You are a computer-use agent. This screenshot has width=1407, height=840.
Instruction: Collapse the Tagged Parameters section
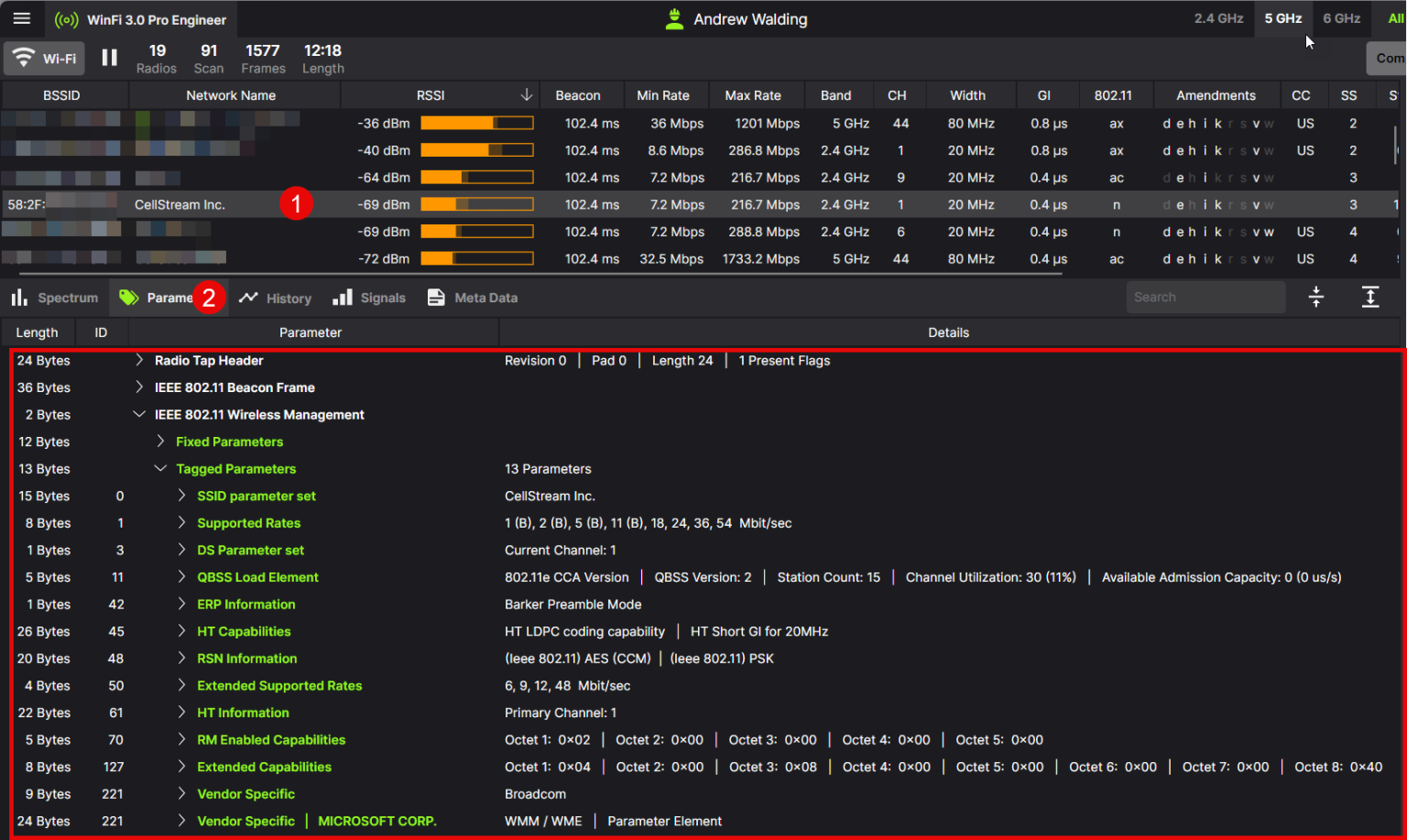point(161,468)
